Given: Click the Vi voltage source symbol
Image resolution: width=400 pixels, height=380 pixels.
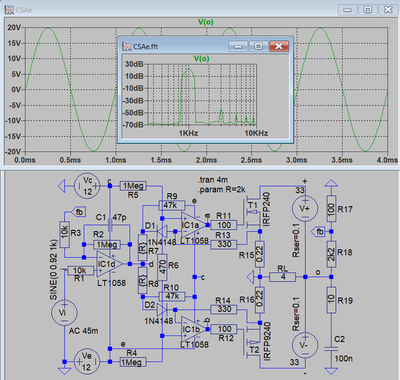Looking at the screenshot, I should click(64, 313).
